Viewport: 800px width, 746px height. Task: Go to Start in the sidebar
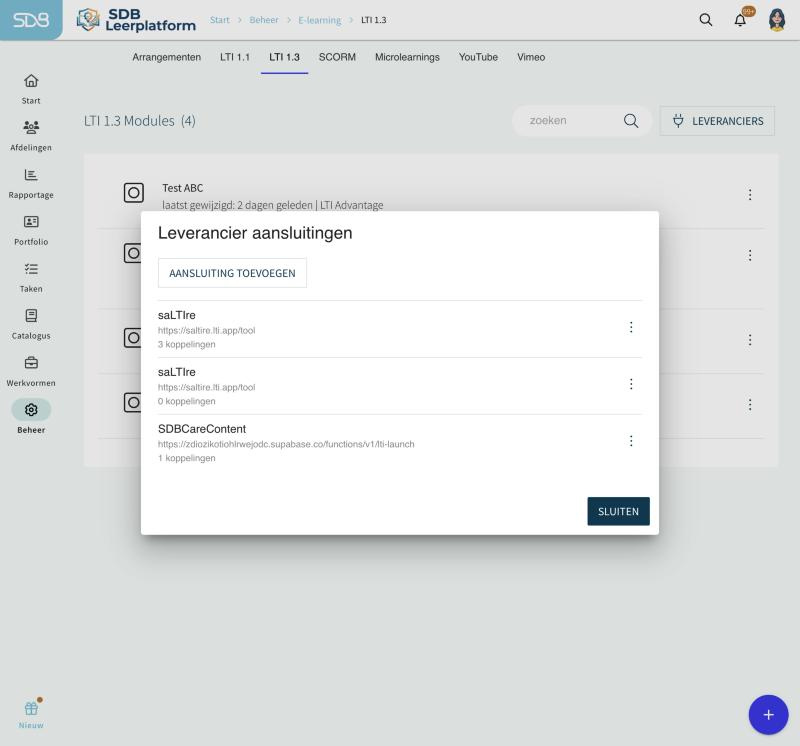[31, 88]
